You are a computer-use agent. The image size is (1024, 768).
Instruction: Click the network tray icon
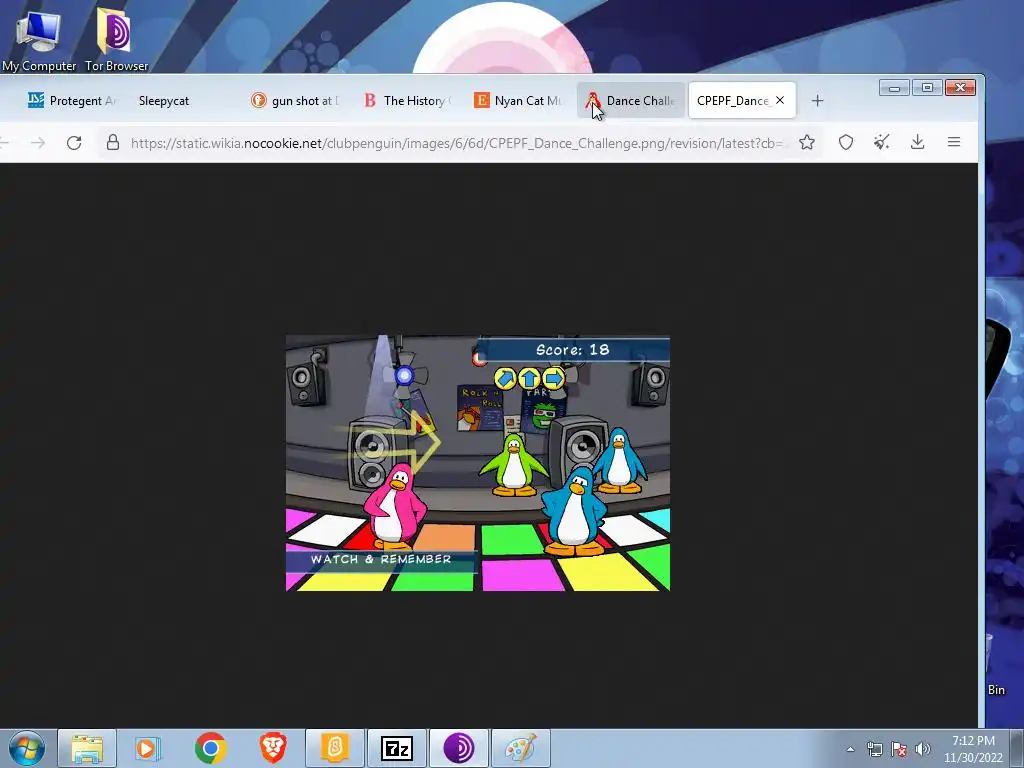tap(874, 749)
